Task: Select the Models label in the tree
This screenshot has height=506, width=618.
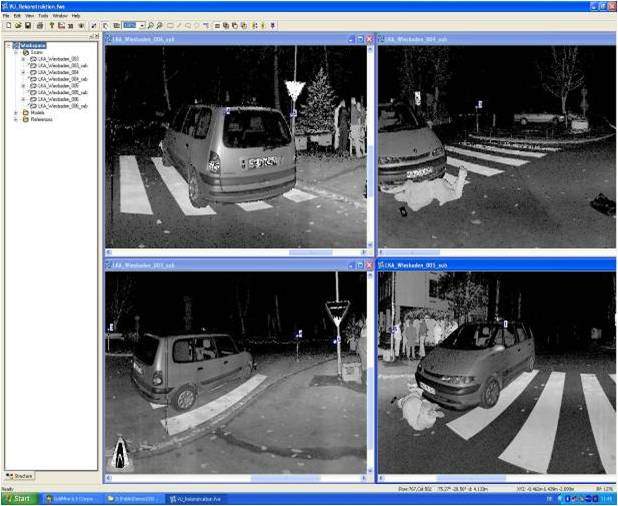Action: point(37,112)
